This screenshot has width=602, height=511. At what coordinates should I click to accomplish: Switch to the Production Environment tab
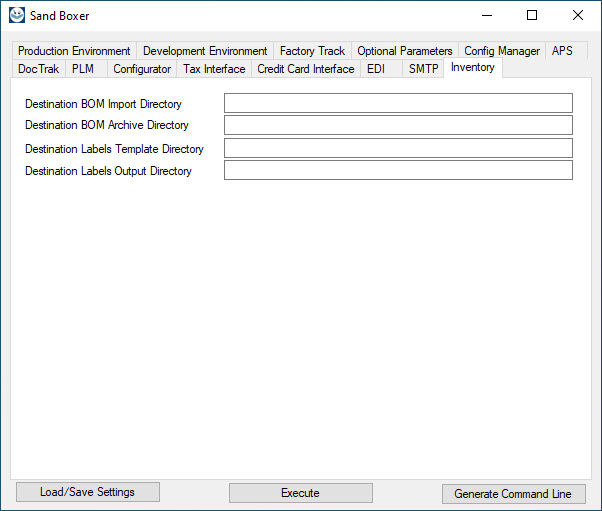(74, 51)
